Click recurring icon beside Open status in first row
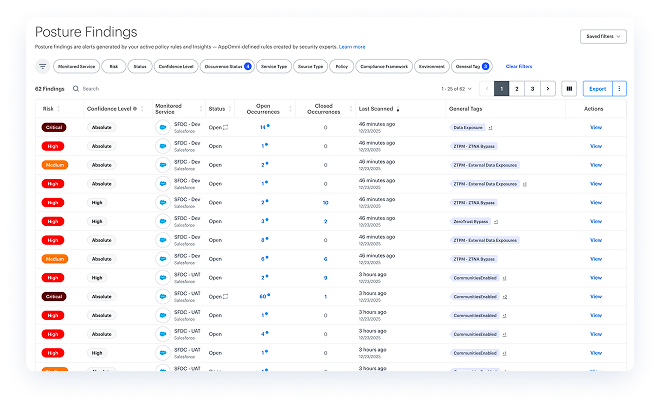The height and width of the screenshot is (407, 660). tap(227, 128)
